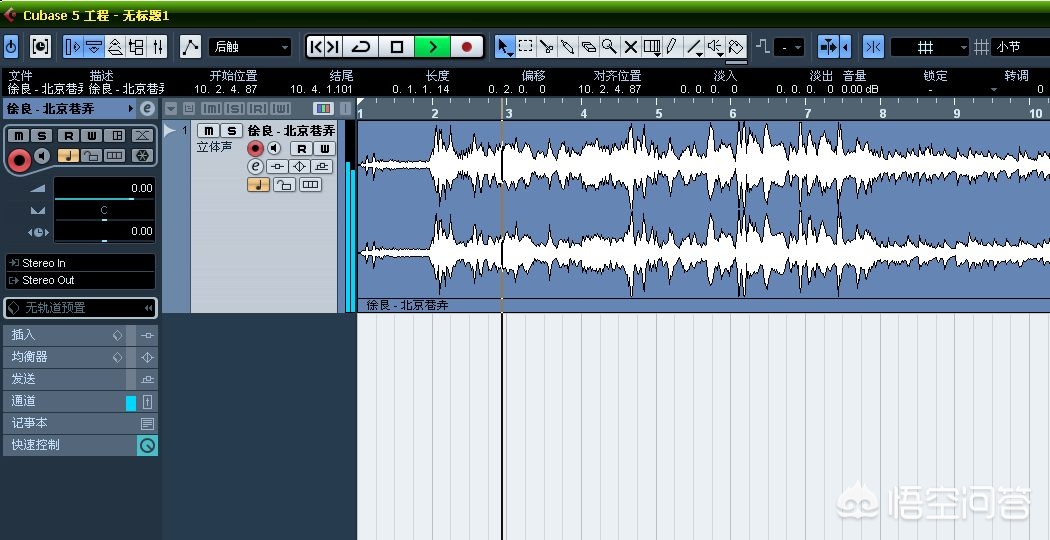
Task: Select the Draw pencil tool
Action: pos(672,47)
